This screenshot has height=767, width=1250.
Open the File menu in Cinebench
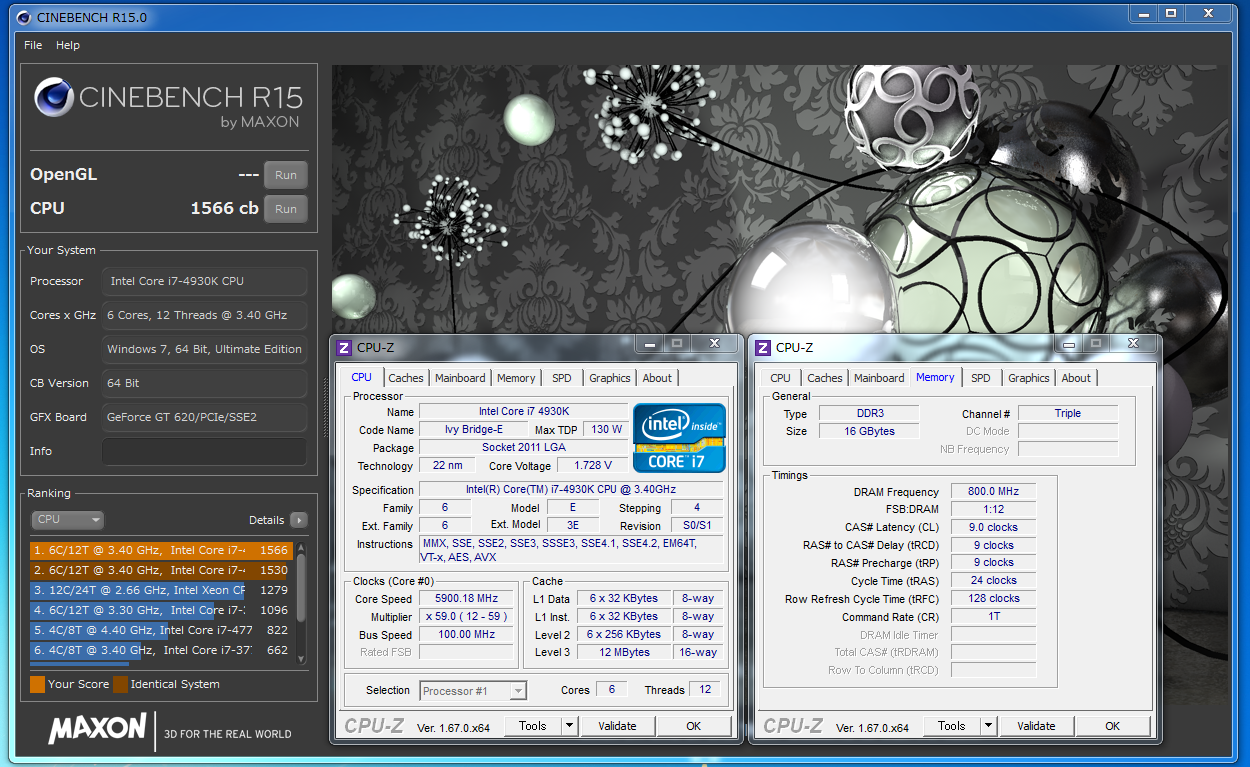tap(33, 45)
